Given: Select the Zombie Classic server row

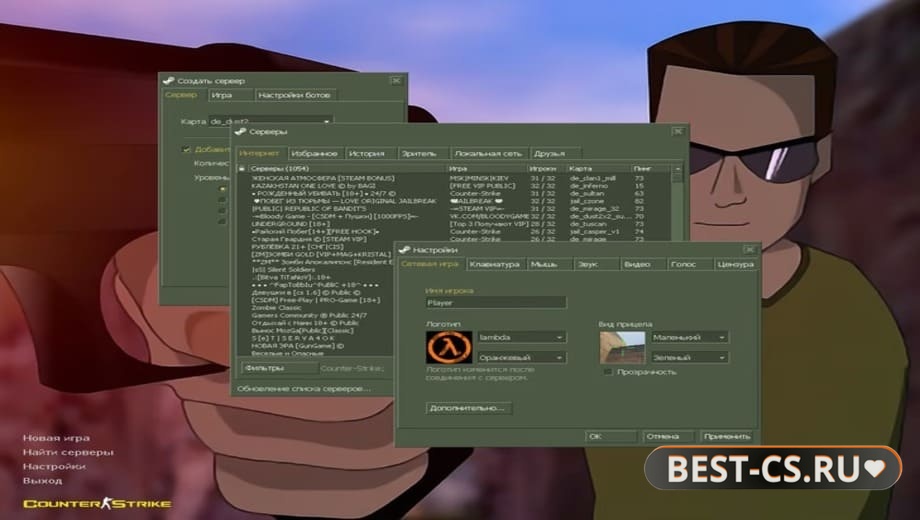Looking at the screenshot, I should (314, 308).
